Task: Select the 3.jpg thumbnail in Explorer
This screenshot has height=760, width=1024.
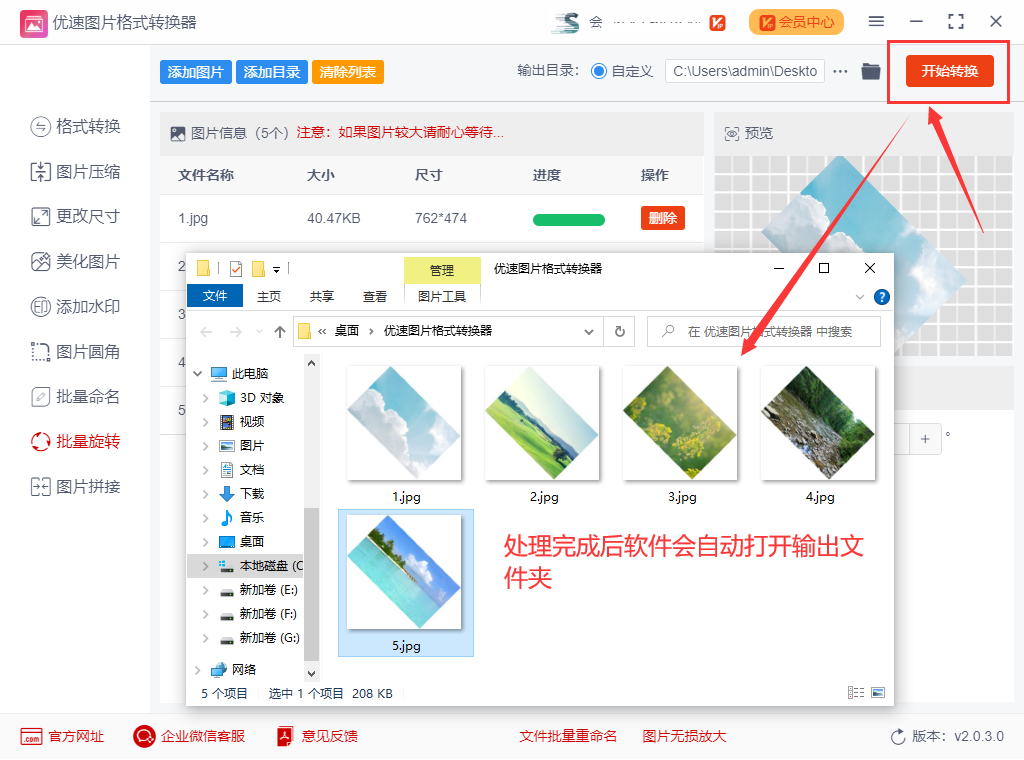Action: 680,423
